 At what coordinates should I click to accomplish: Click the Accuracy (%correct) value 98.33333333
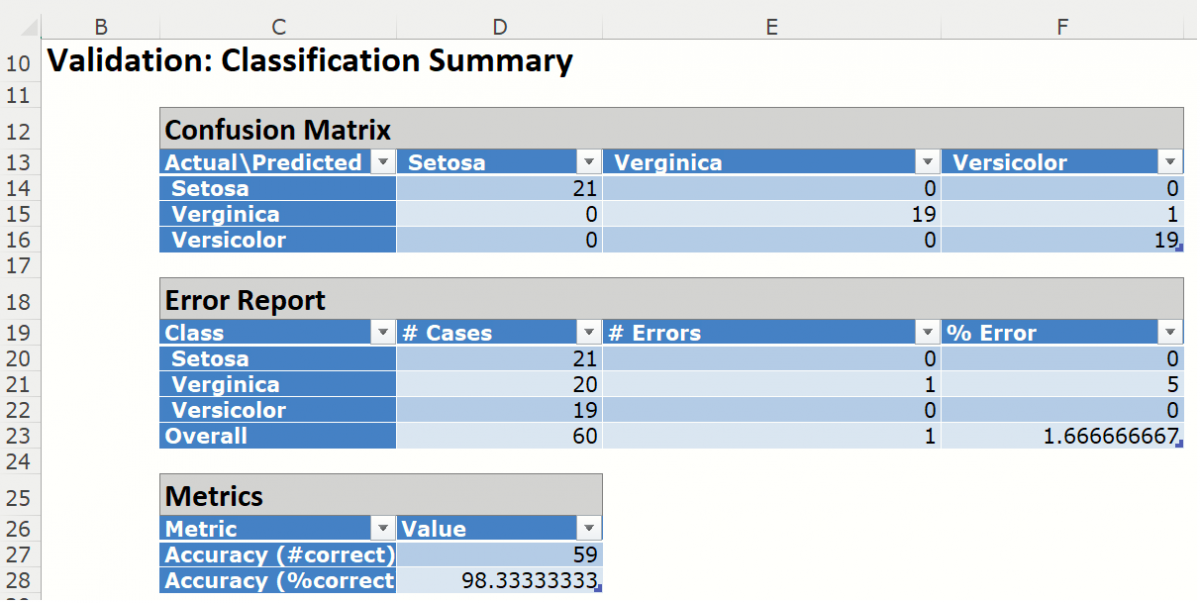500,581
